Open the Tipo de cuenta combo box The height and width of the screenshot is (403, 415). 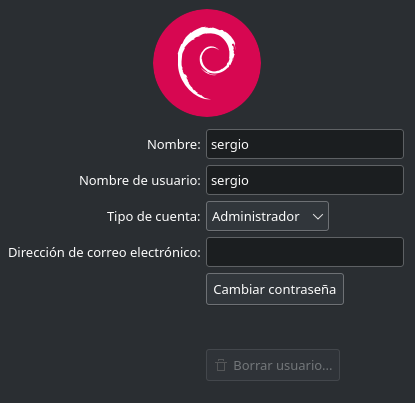pos(267,216)
